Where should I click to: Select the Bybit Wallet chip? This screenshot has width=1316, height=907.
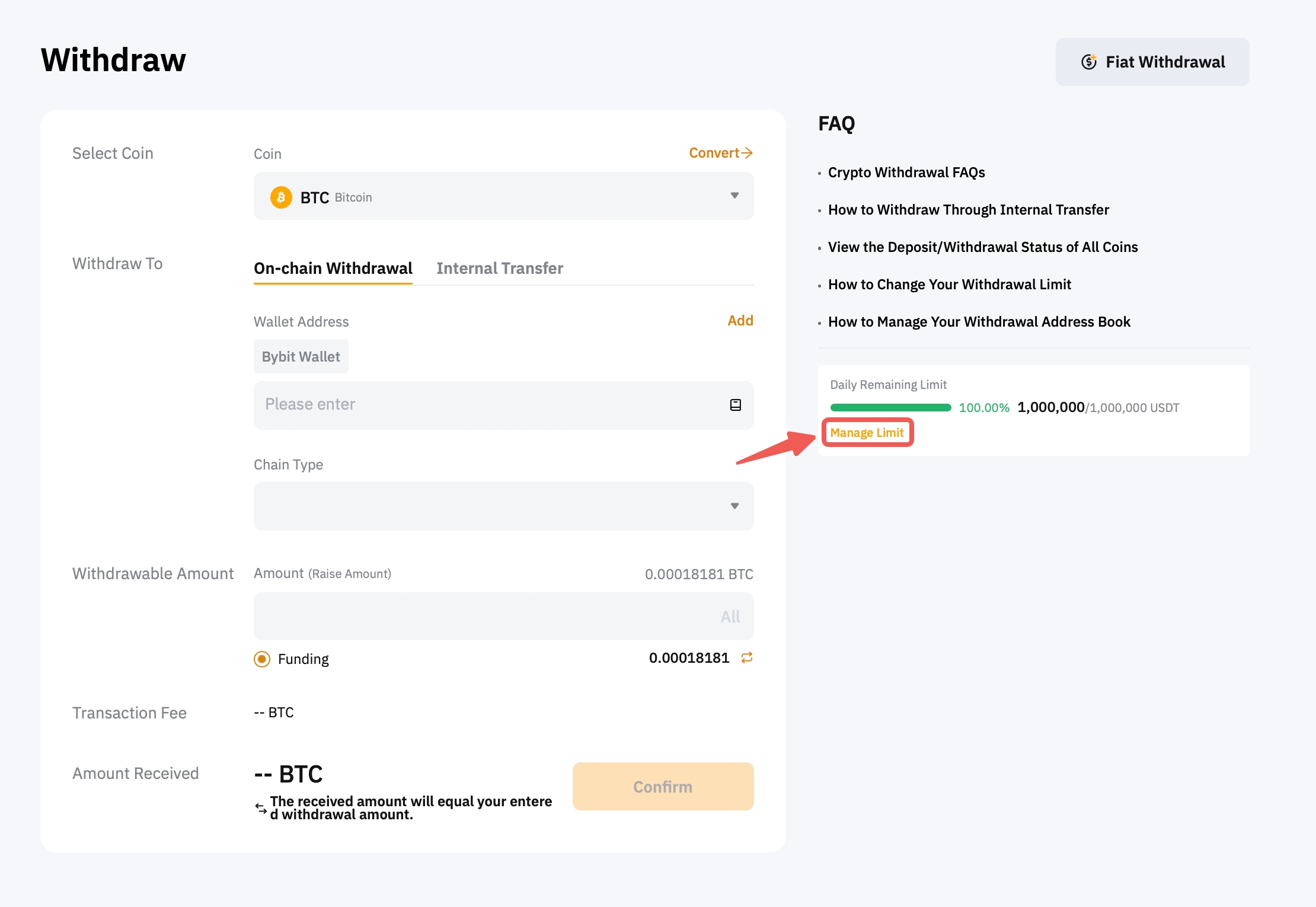tap(301, 356)
